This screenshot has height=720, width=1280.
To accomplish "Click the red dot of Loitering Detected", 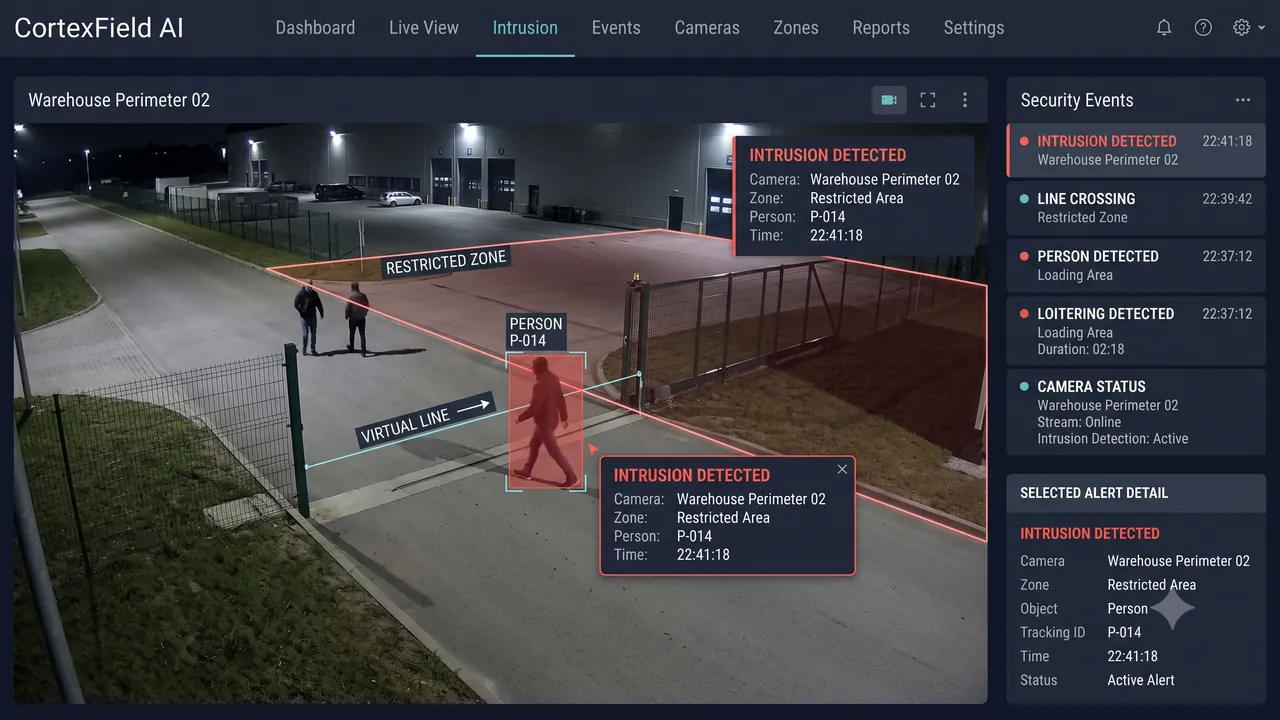I will pos(1024,314).
